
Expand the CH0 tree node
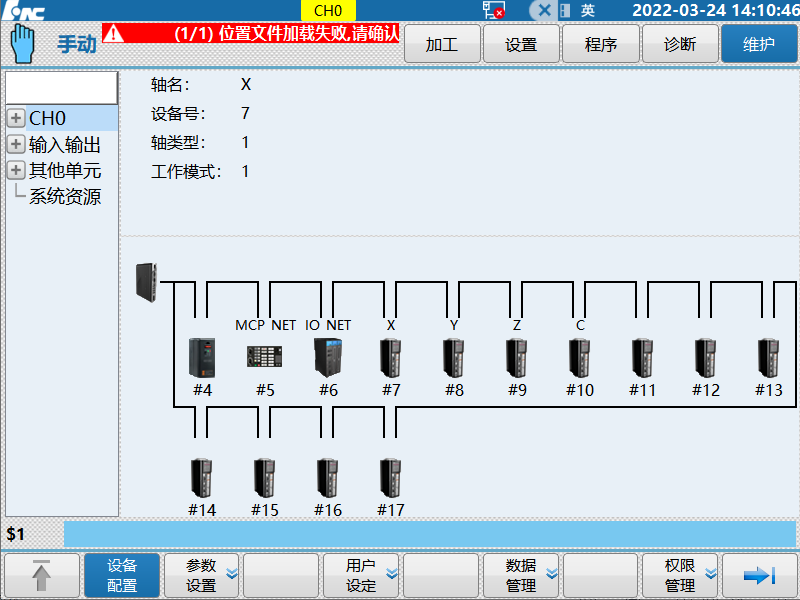15,118
